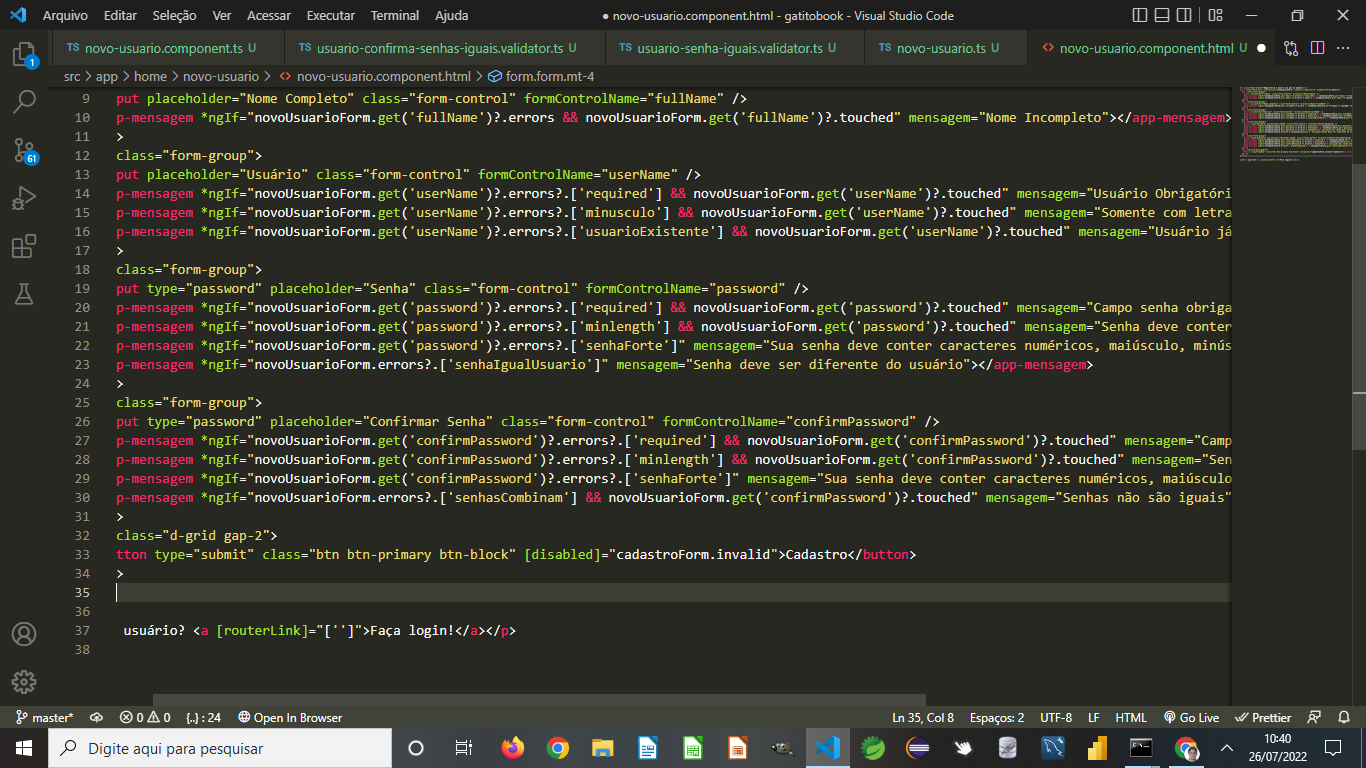Open Changes compare icon in editor toolbar

1291,48
